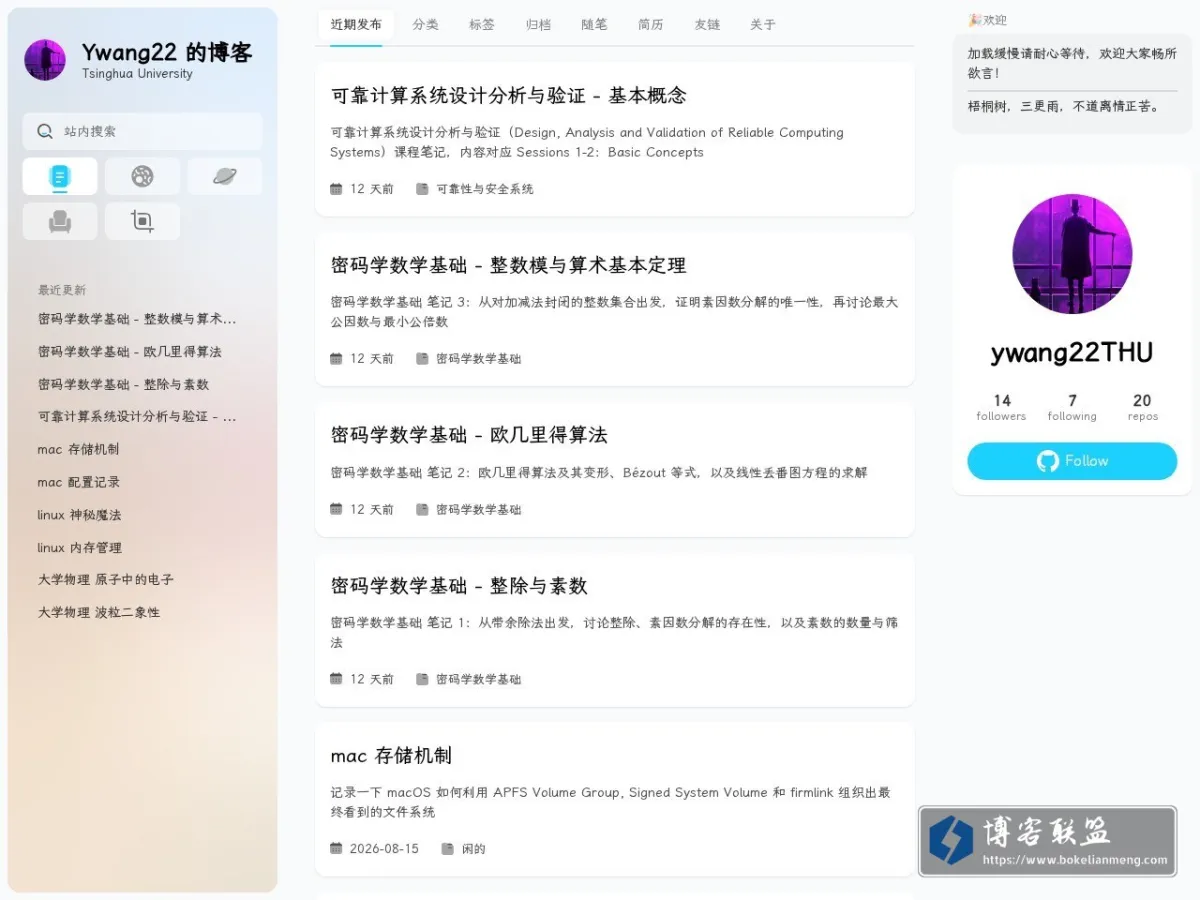Click the Ywang22 的博客 site title
Viewport: 1200px width, 900px height.
pos(167,53)
